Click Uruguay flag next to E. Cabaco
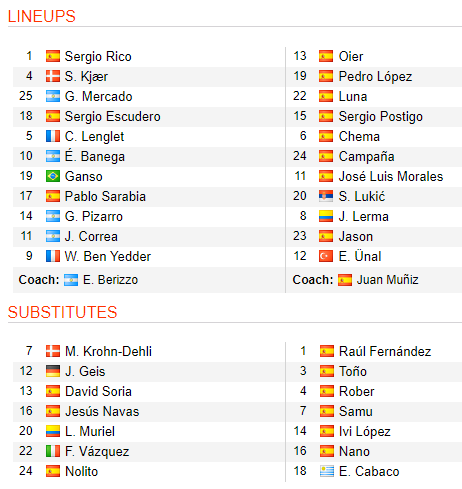Screen dimensions: 462x489 [x=327, y=471]
